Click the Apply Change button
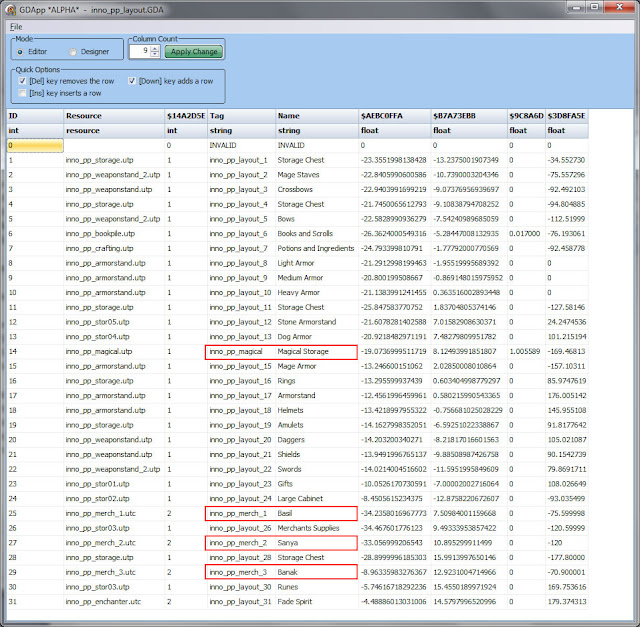Screen dimensions: 640x627 [194, 51]
